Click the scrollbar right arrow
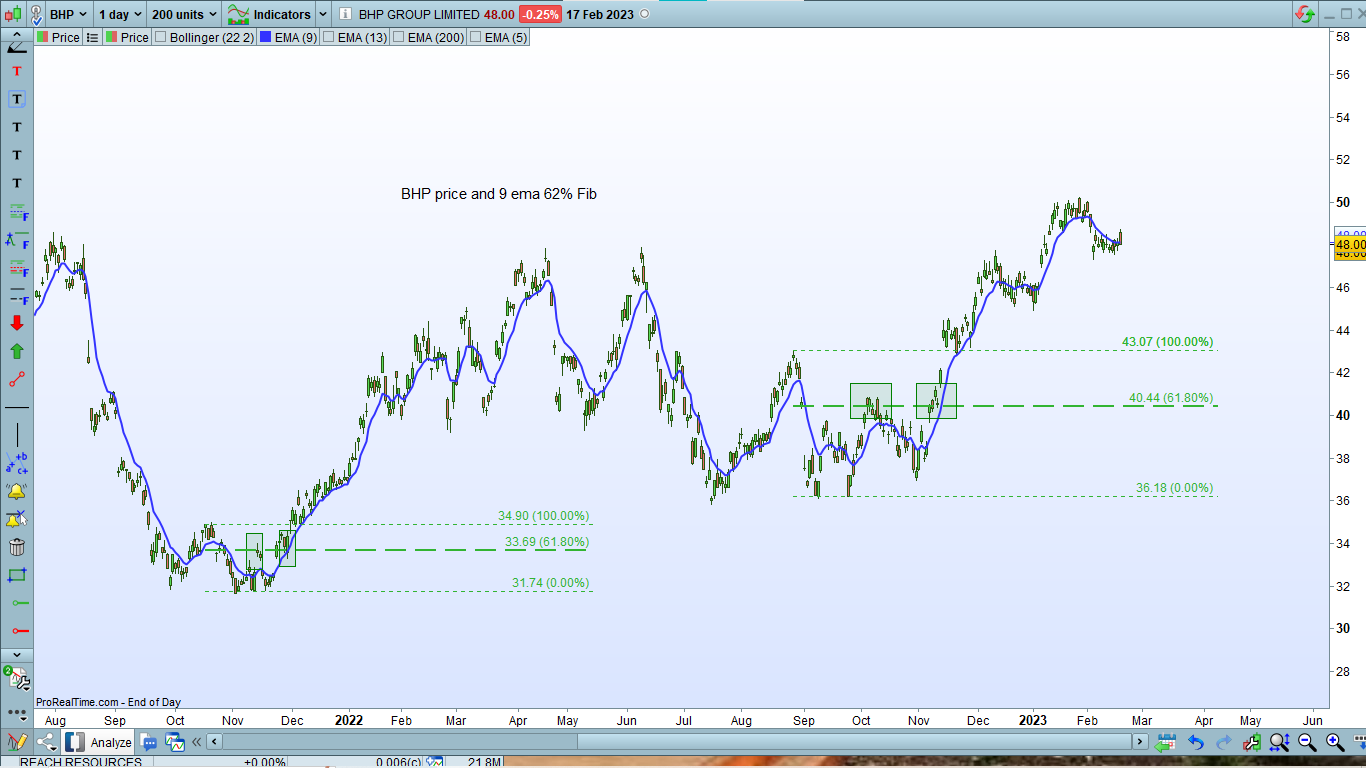Screen dimensions: 1366x768 point(1140,742)
